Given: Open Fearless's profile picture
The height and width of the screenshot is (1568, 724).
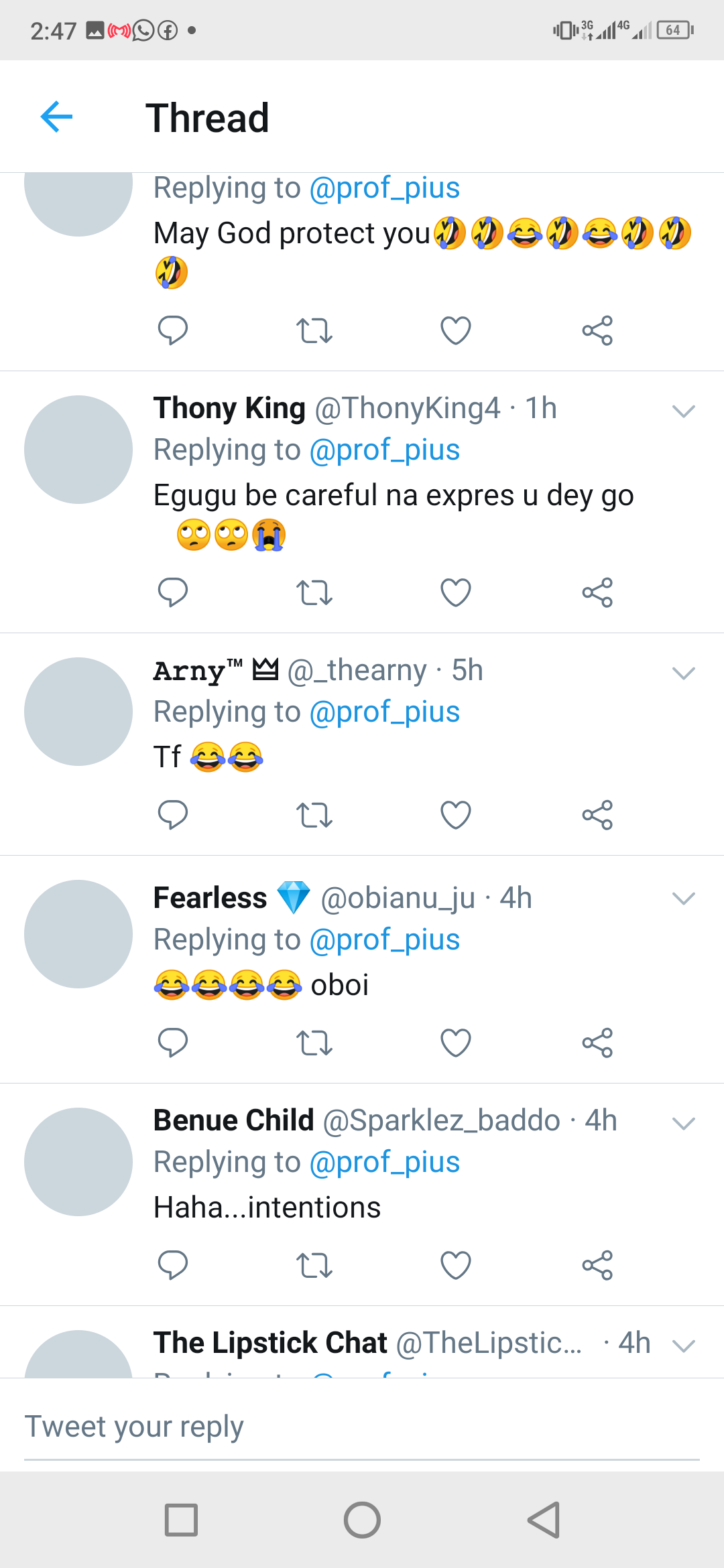Looking at the screenshot, I should [x=78, y=933].
